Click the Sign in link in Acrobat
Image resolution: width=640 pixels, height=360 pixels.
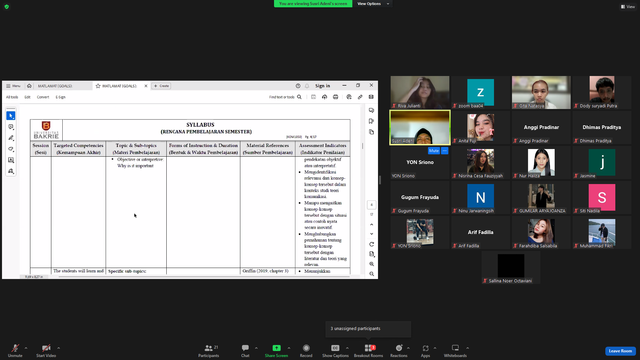(x=322, y=86)
